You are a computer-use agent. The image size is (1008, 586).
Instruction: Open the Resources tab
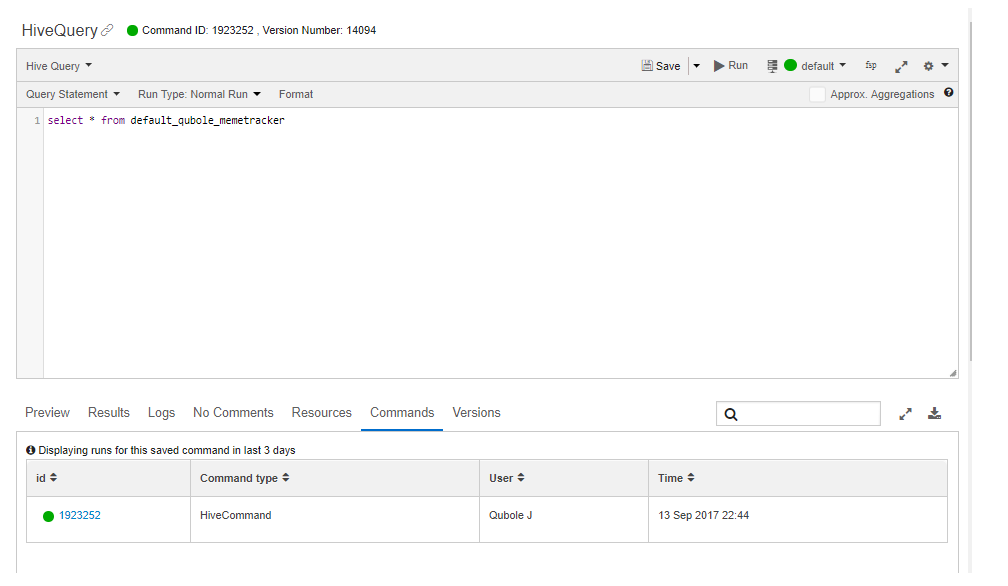click(x=321, y=413)
